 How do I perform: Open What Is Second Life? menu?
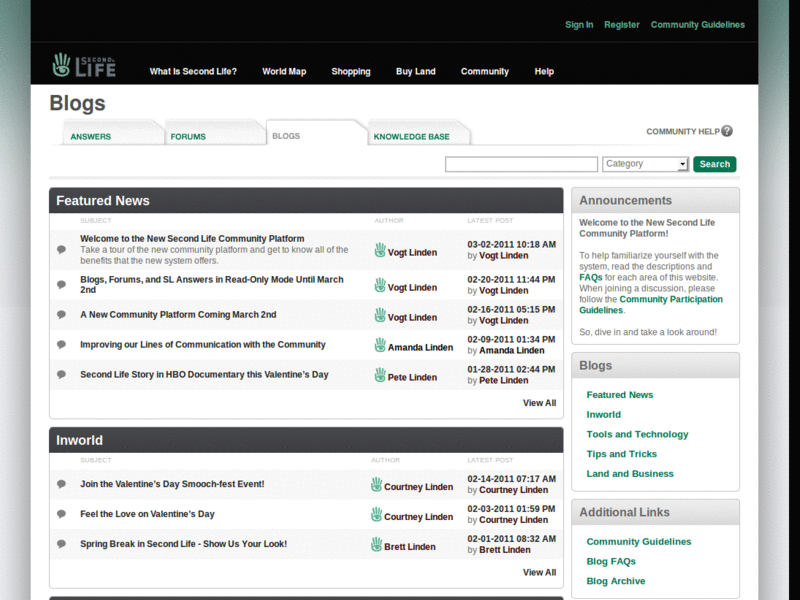pos(193,71)
